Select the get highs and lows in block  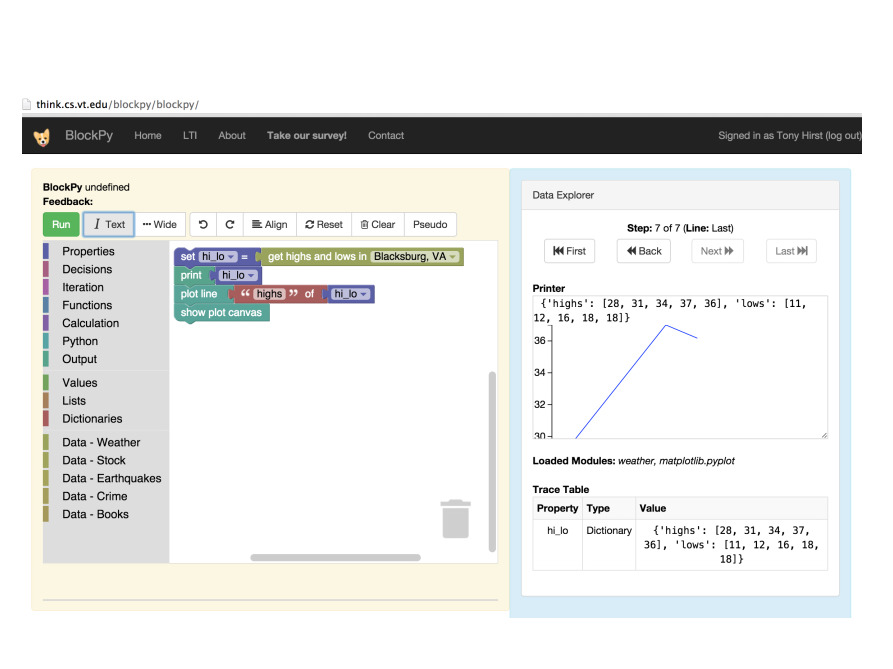(x=317, y=257)
